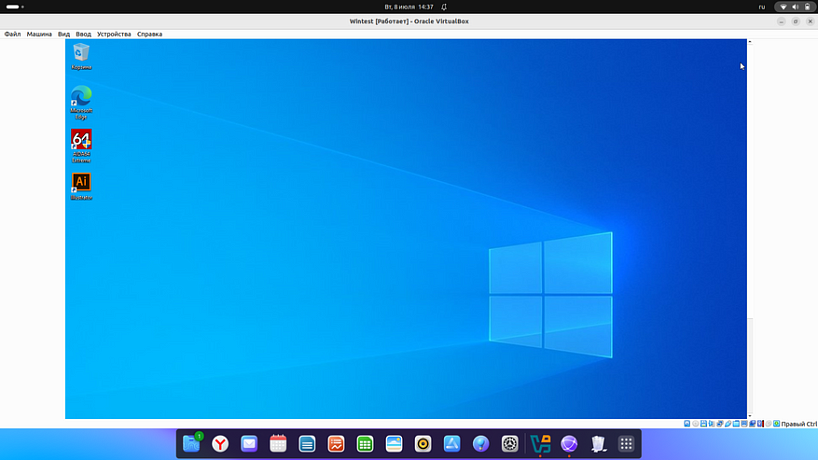This screenshot has height=460, width=818.
Task: Open the Корзина recycle bin desktop icon
Action: coord(81,54)
